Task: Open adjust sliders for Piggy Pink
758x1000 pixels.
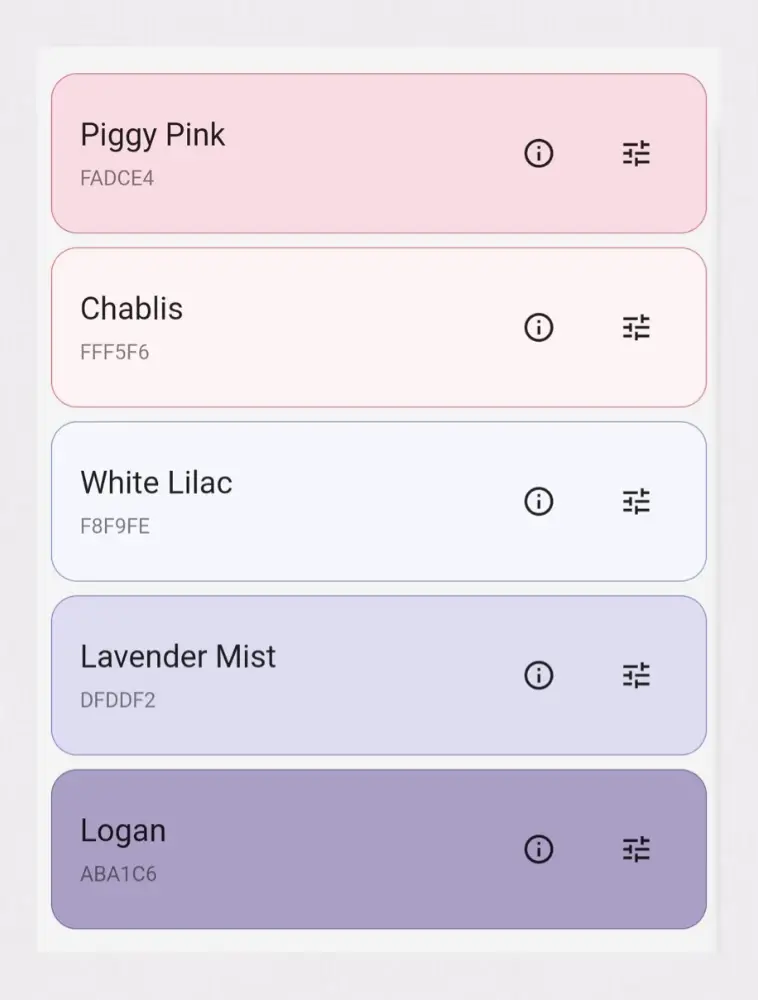Action: 636,153
